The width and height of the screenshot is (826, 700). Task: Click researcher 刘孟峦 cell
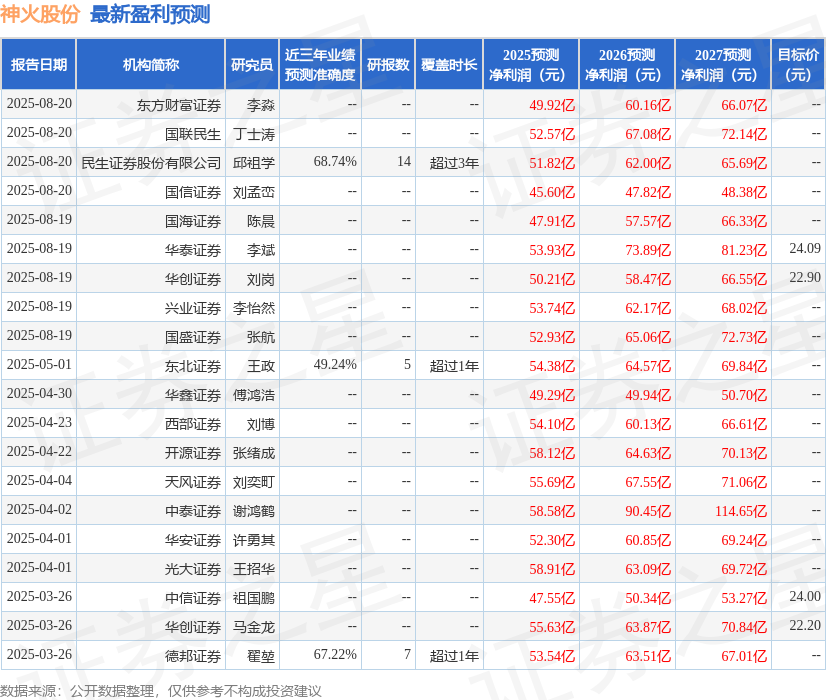point(254,192)
